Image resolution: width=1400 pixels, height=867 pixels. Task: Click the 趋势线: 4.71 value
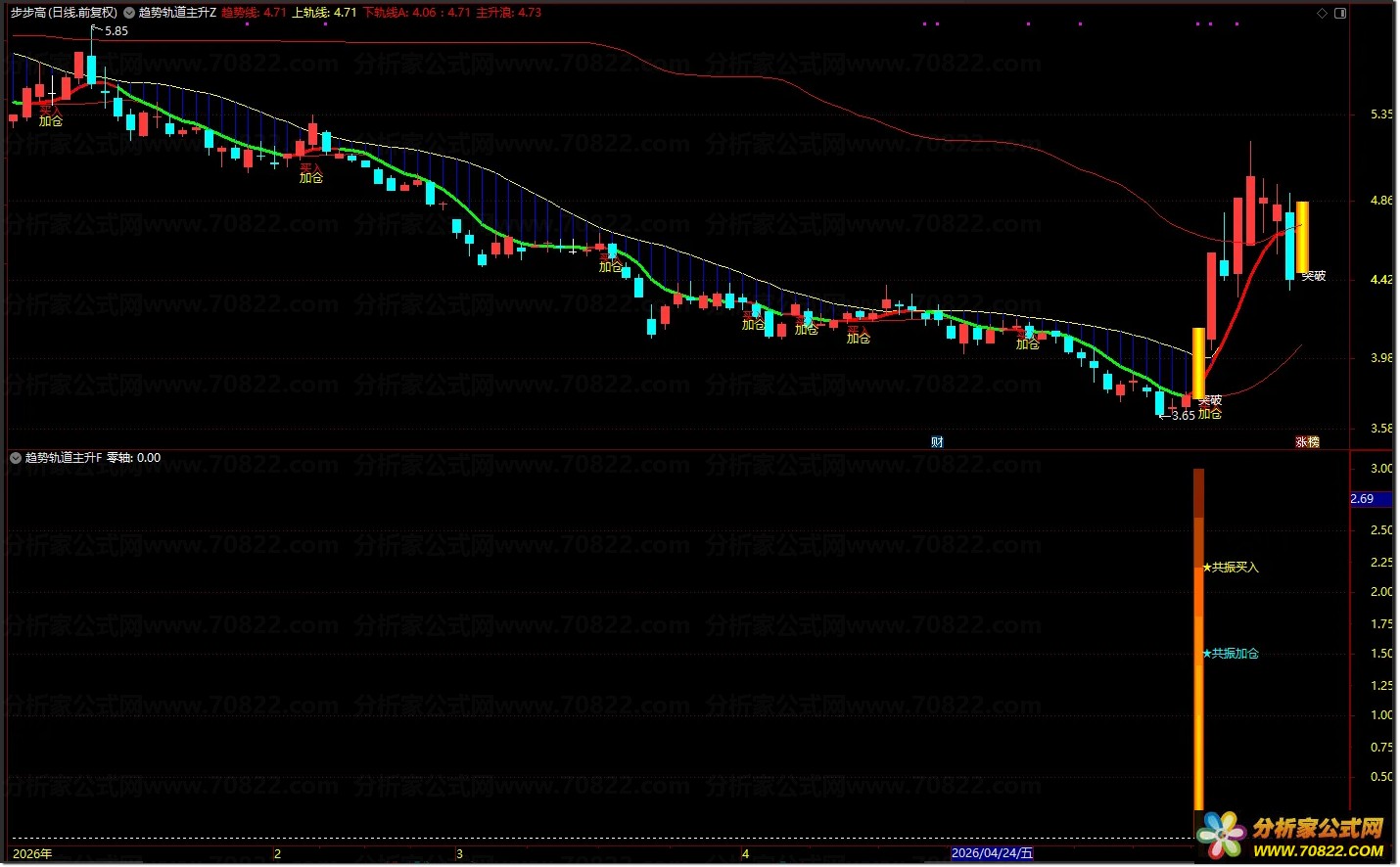254,13
